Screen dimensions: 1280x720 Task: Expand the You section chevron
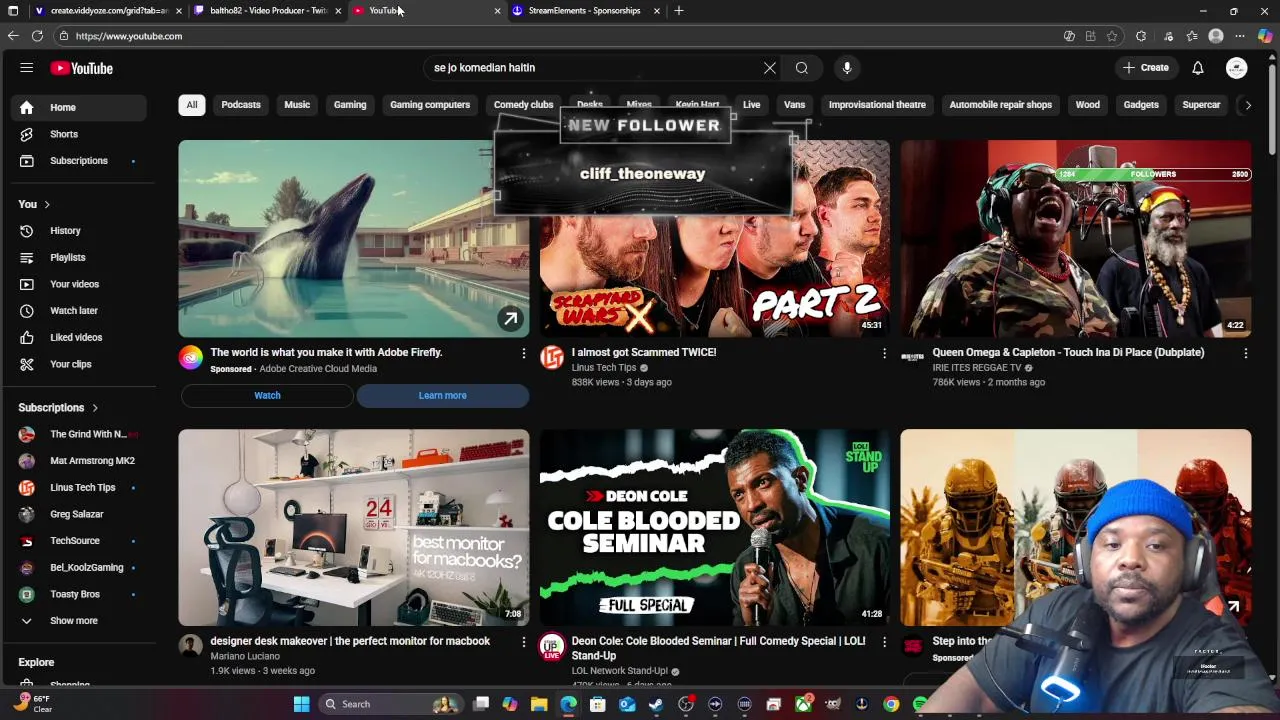point(47,205)
